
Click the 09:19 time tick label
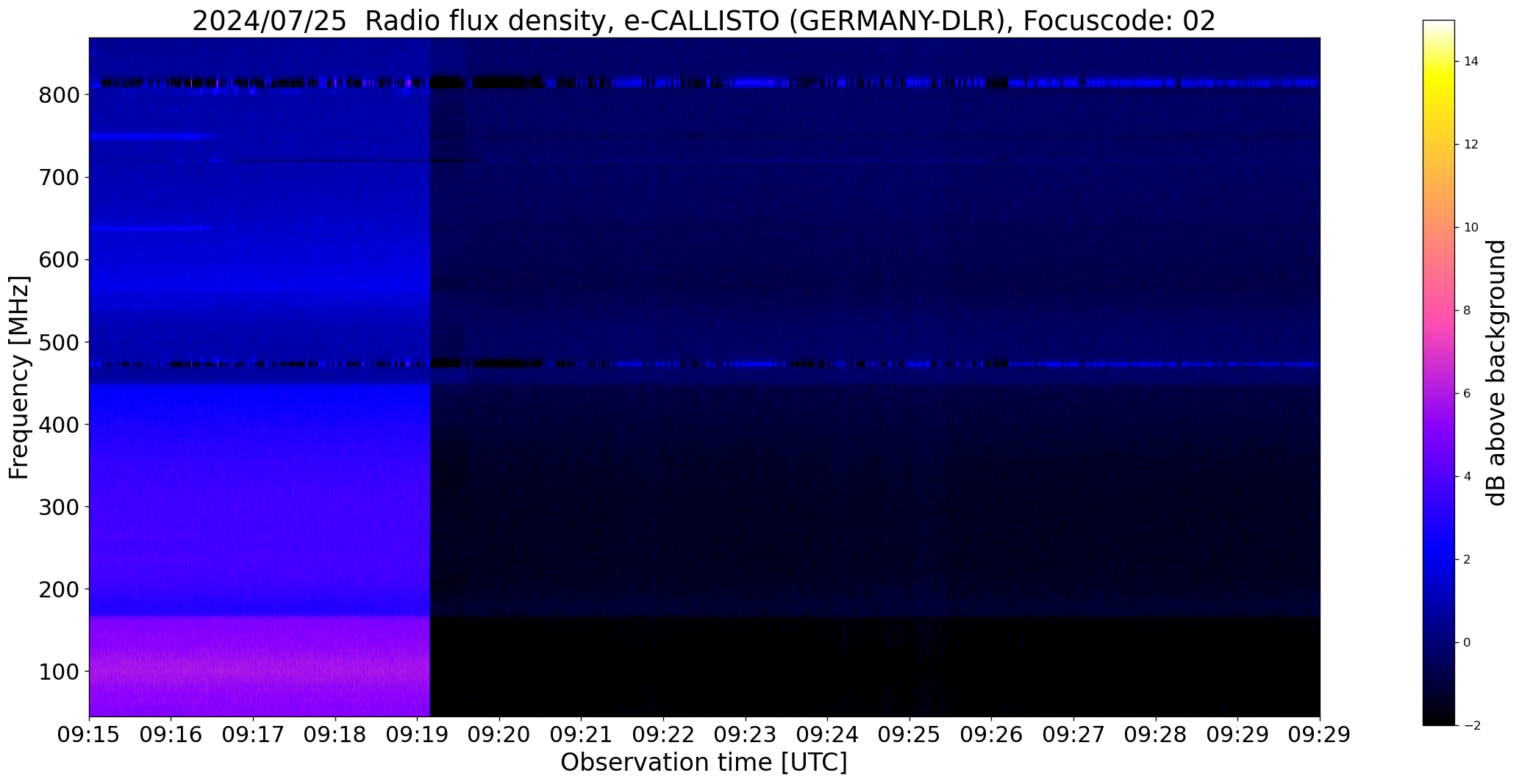[x=418, y=735]
